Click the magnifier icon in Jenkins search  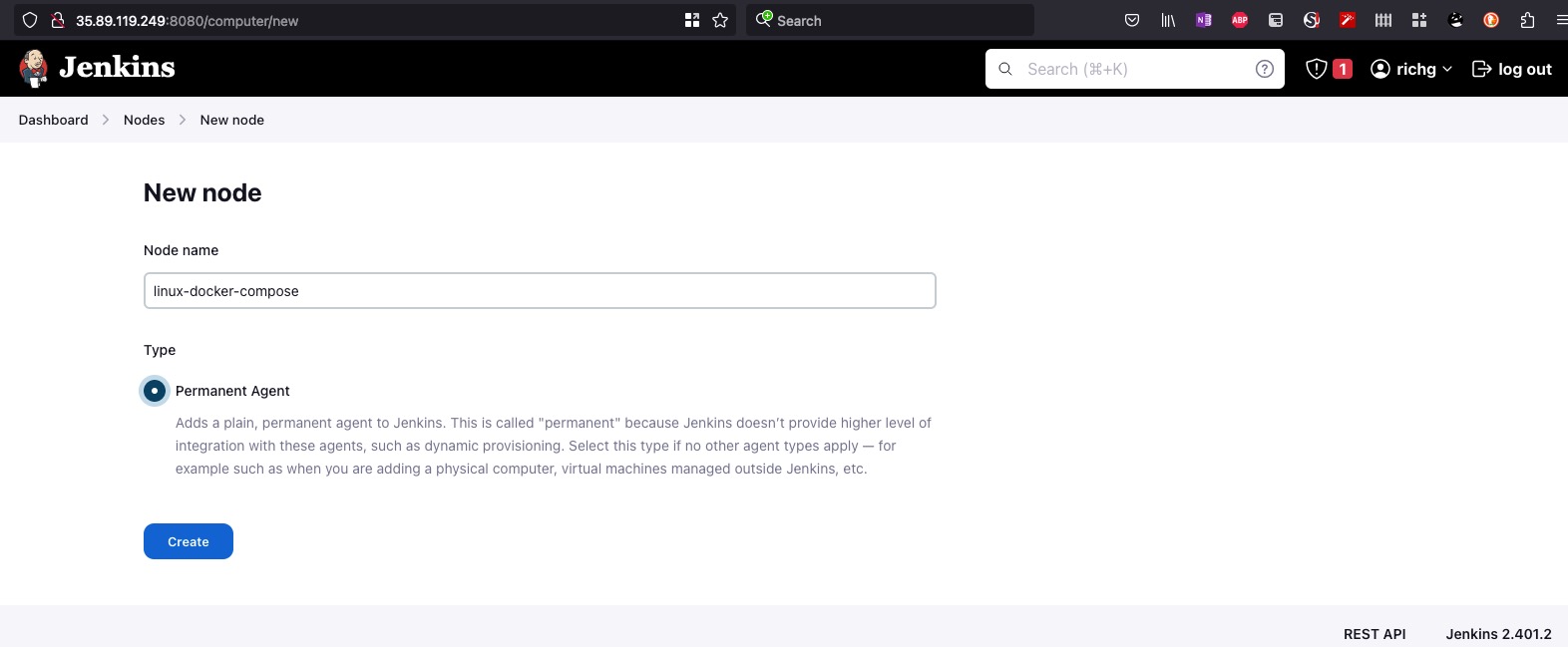tap(1005, 69)
